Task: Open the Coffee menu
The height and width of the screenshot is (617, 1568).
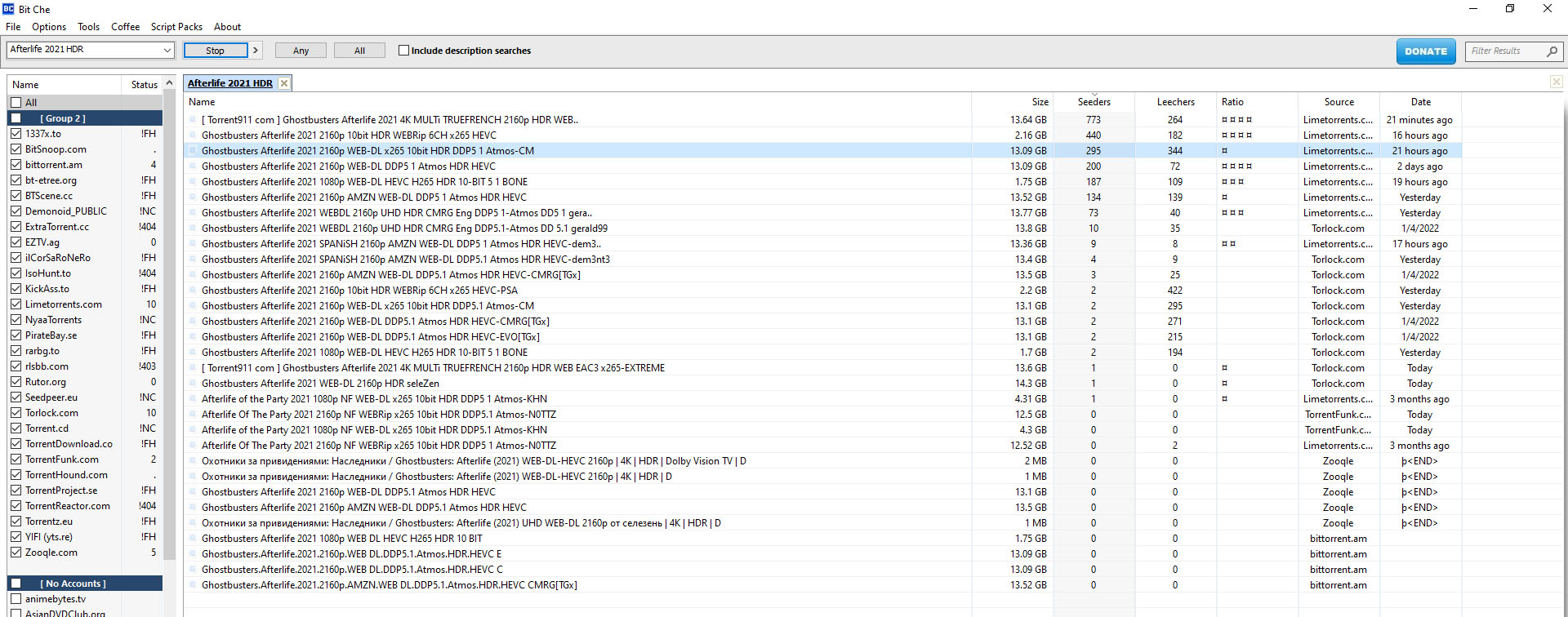Action: point(125,27)
